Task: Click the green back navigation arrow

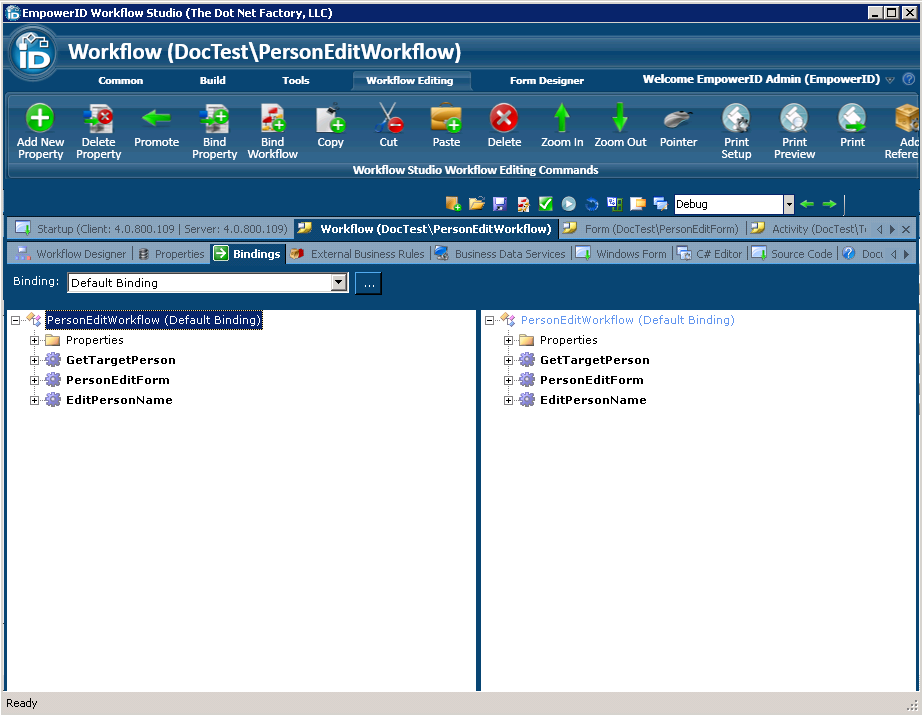Action: pyautogui.click(x=808, y=203)
